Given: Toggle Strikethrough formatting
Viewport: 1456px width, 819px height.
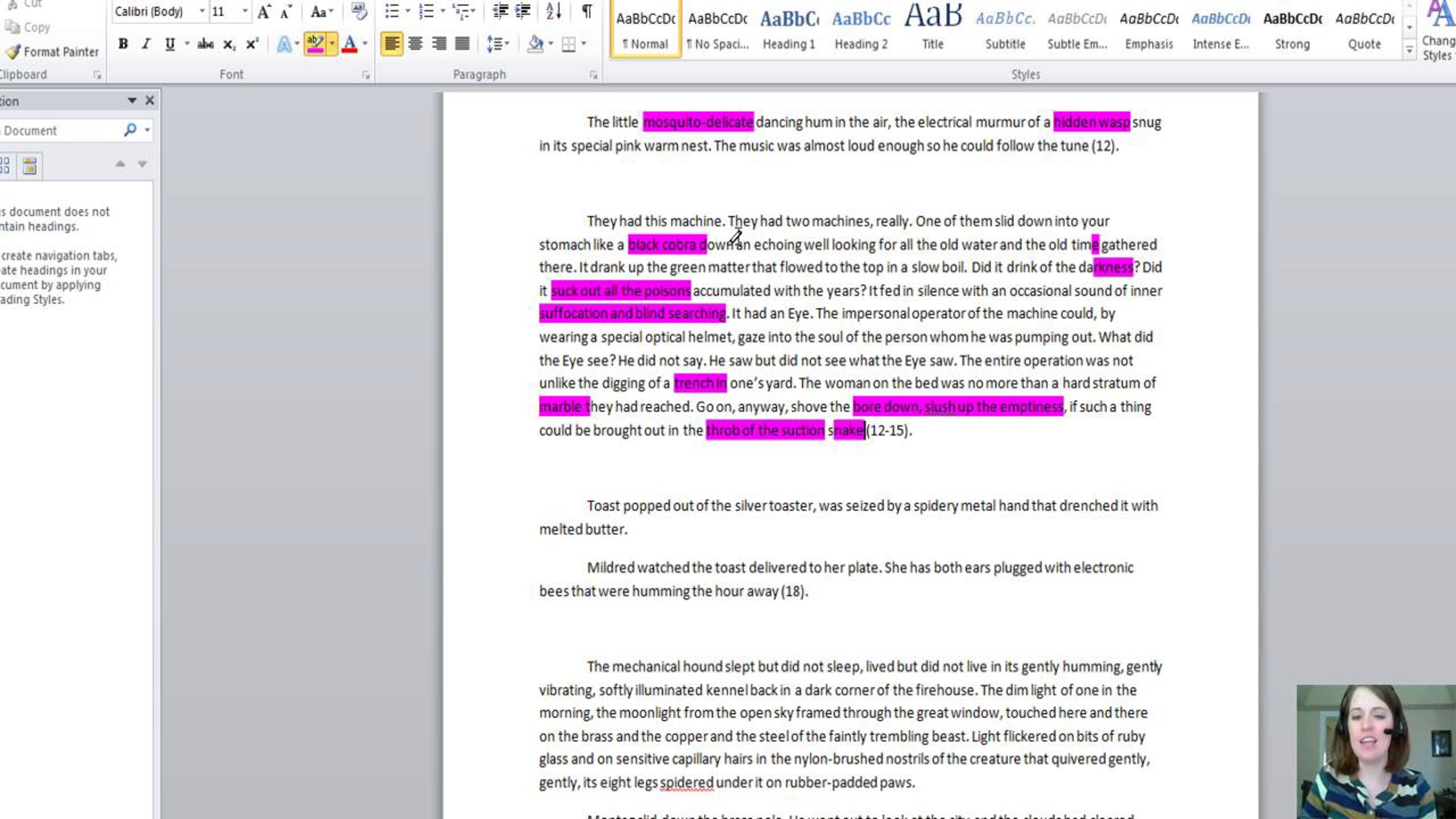Looking at the screenshot, I should (x=205, y=44).
